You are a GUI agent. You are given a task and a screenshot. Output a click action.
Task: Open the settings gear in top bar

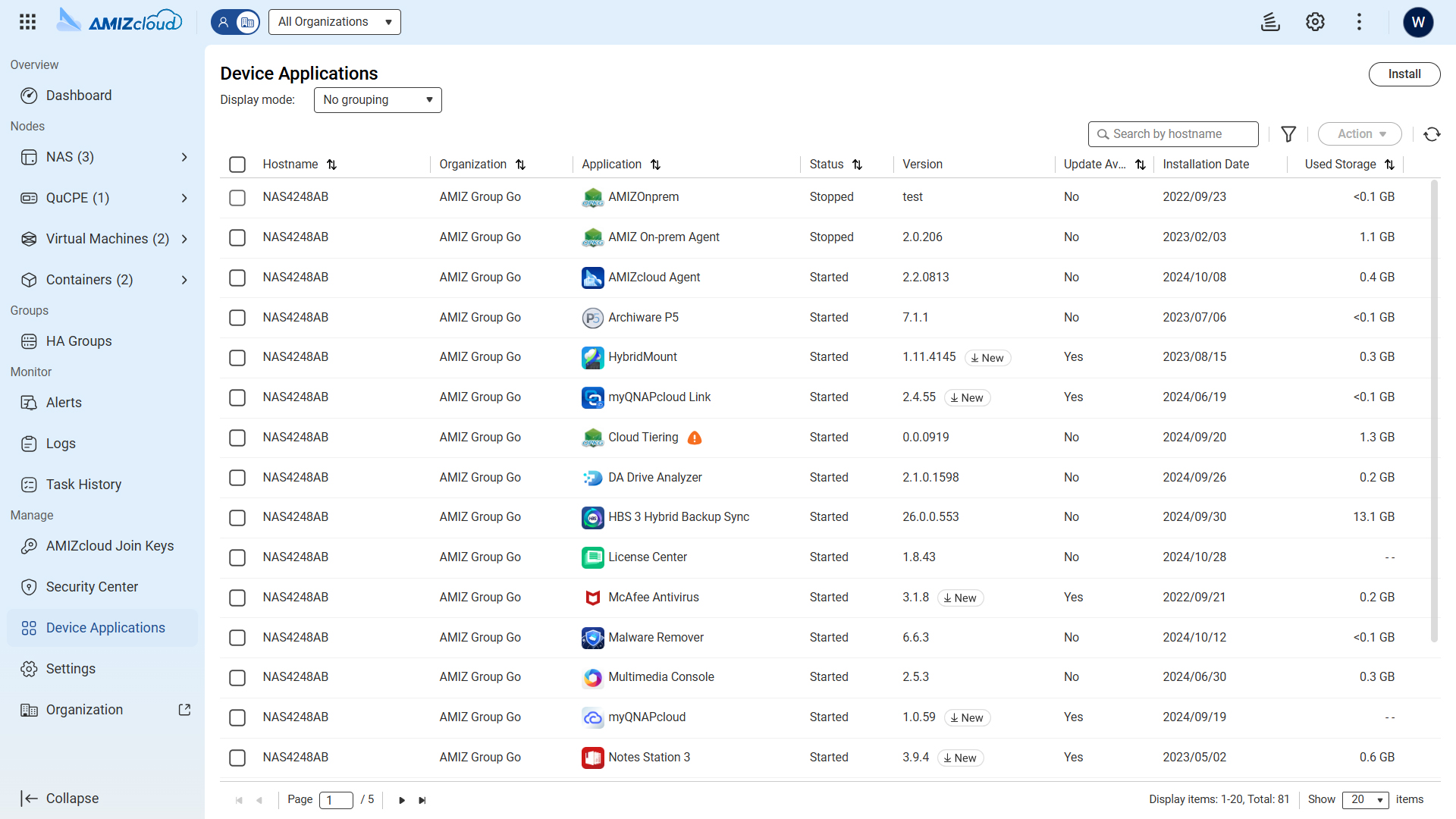point(1315,22)
